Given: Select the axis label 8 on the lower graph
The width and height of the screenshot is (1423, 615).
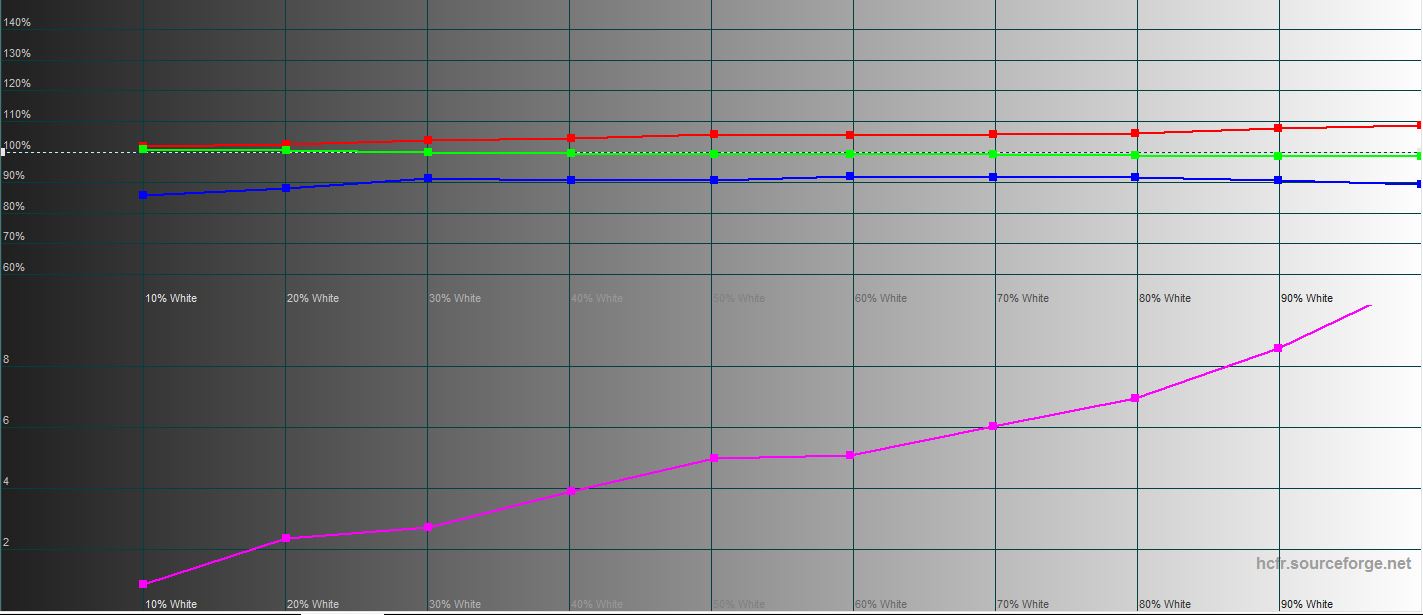Looking at the screenshot, I should pyautogui.click(x=7, y=360).
